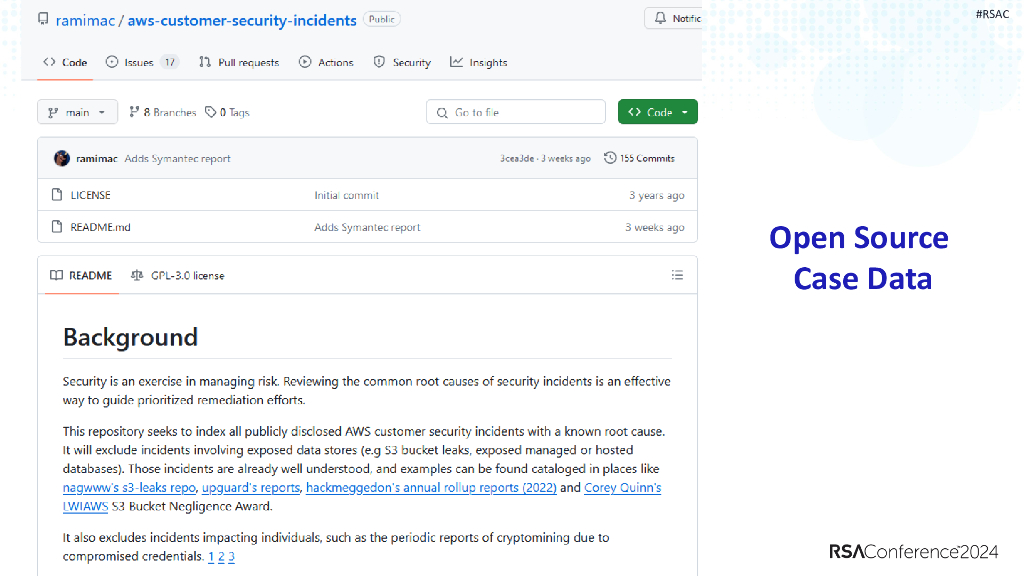Open the Actions tab
1024x576 pixels.
(327, 62)
